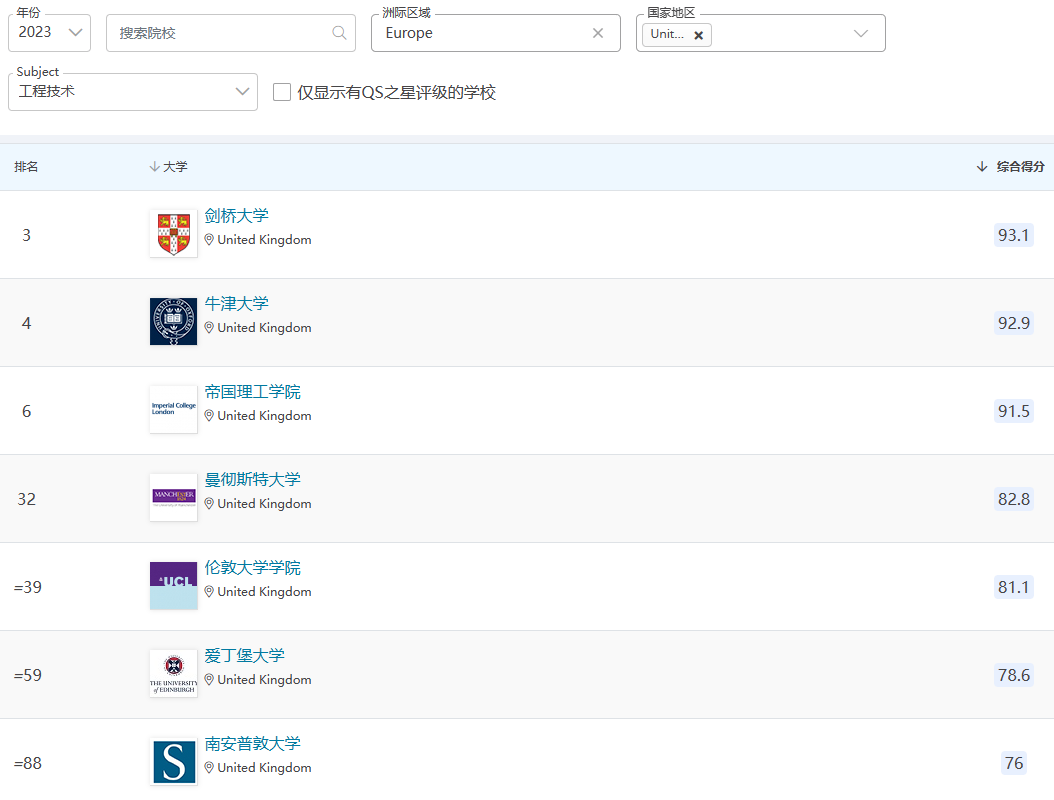The image size is (1054, 800).
Task: Open the University of Edinburgh logo
Action: tap(173, 674)
